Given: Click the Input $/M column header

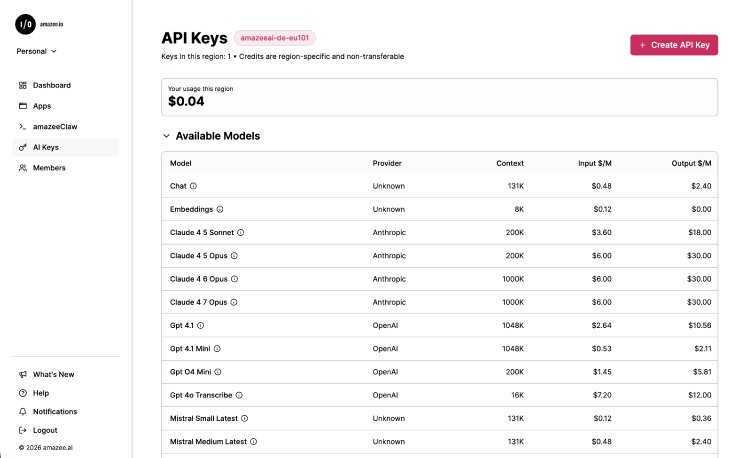Looking at the screenshot, I should 595,163.
